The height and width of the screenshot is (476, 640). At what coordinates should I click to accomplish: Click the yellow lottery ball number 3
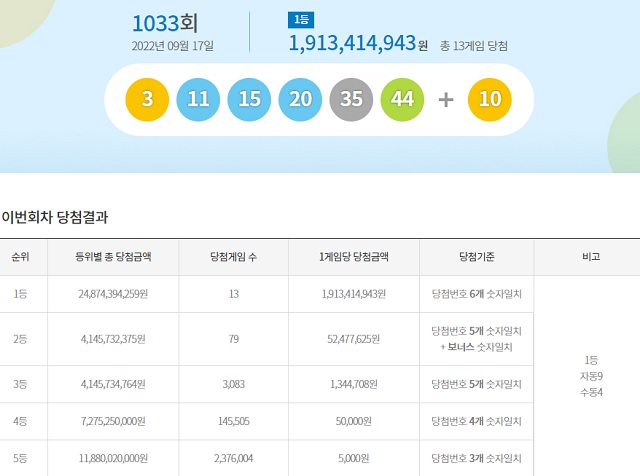click(x=147, y=100)
